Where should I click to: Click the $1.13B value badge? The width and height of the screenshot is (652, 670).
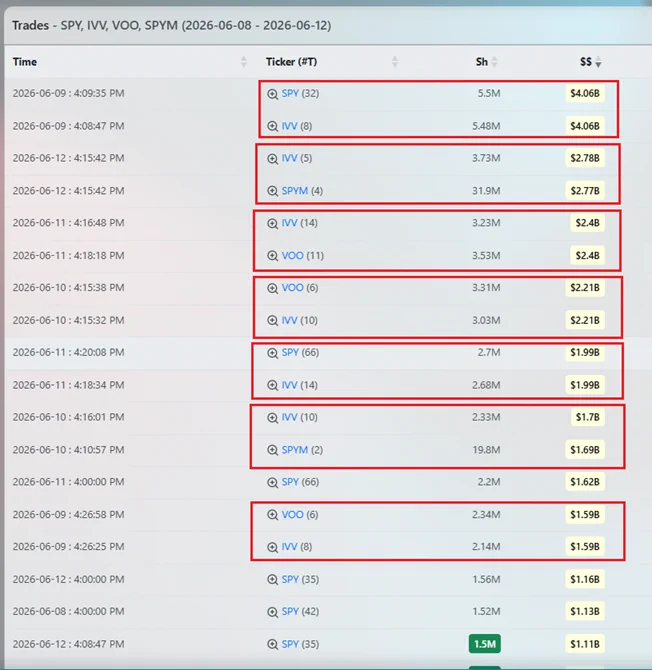585,611
